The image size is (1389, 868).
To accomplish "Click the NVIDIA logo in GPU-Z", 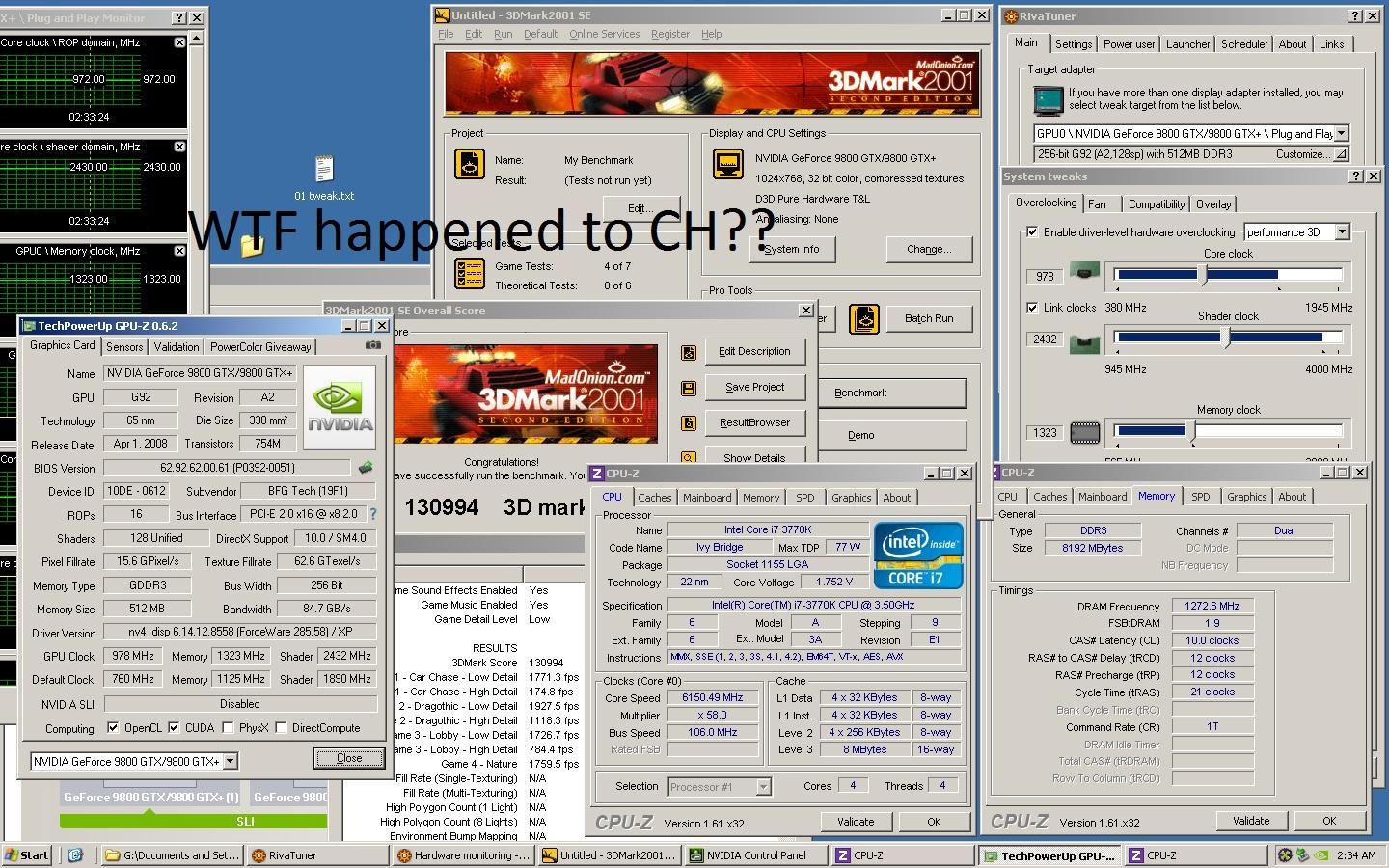I will tap(340, 407).
